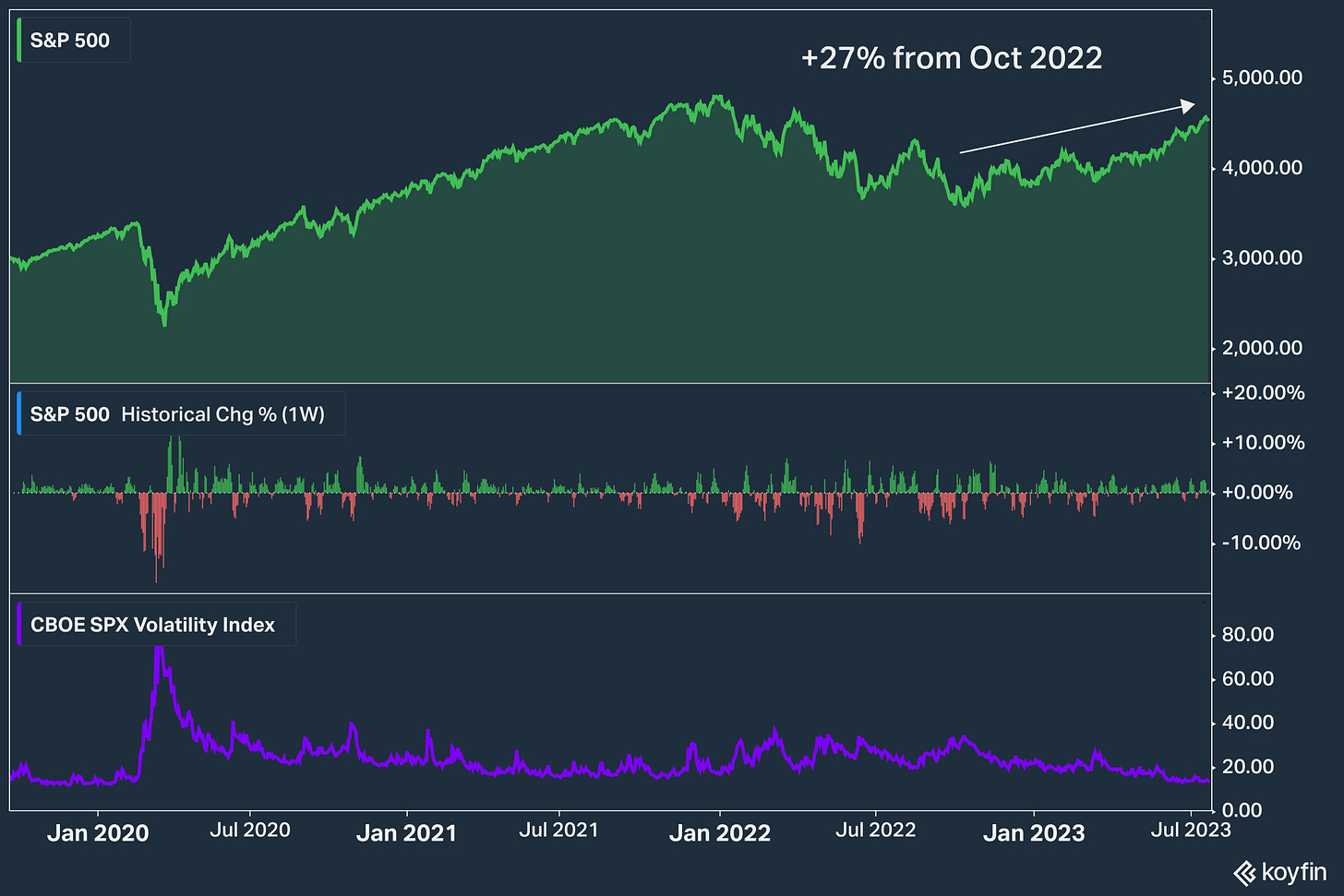
Task: Click the 0.00 label at the volatility axis bottom
Action: click(x=1242, y=810)
